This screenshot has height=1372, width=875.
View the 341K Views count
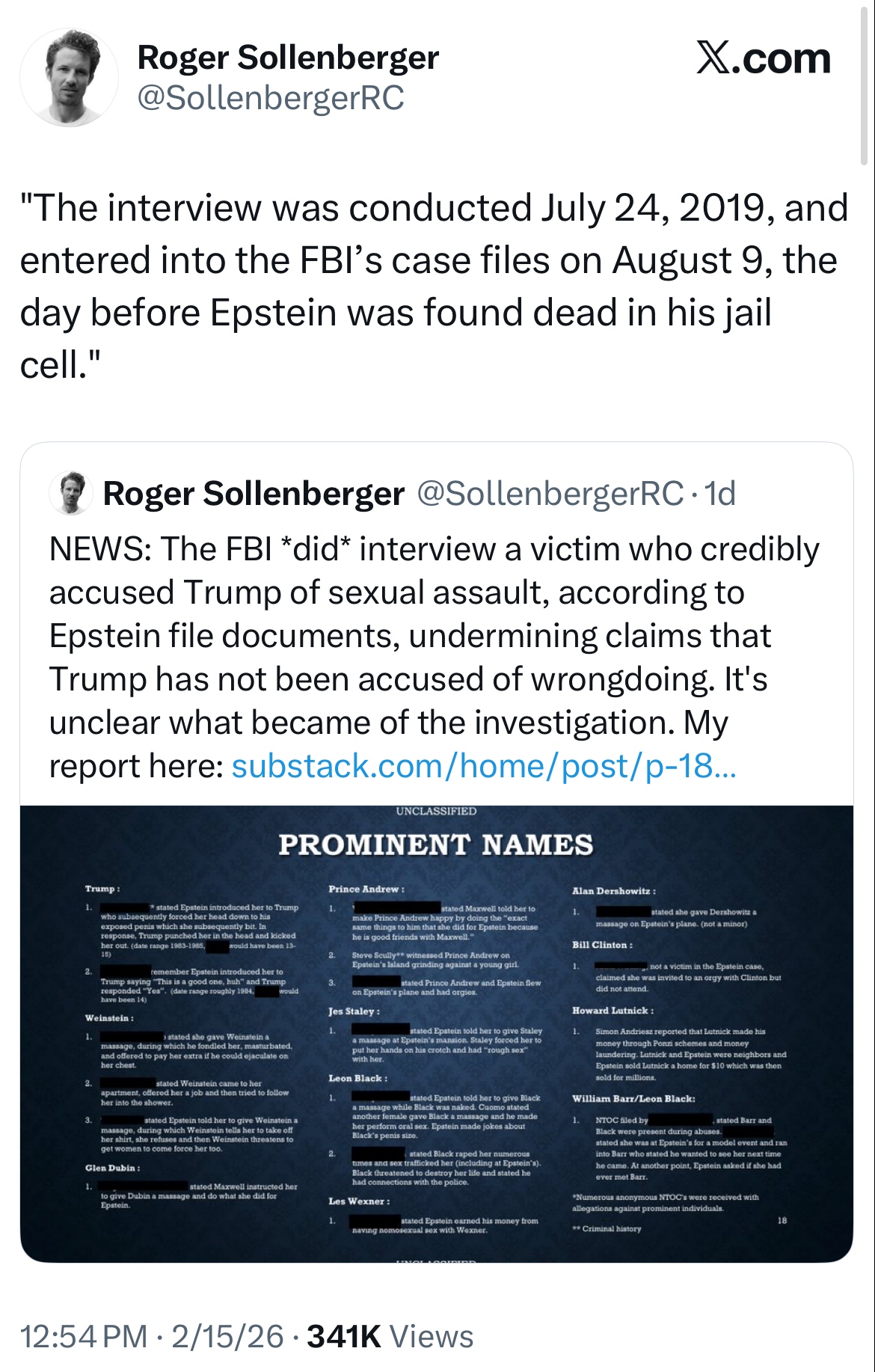pyautogui.click(x=390, y=1337)
